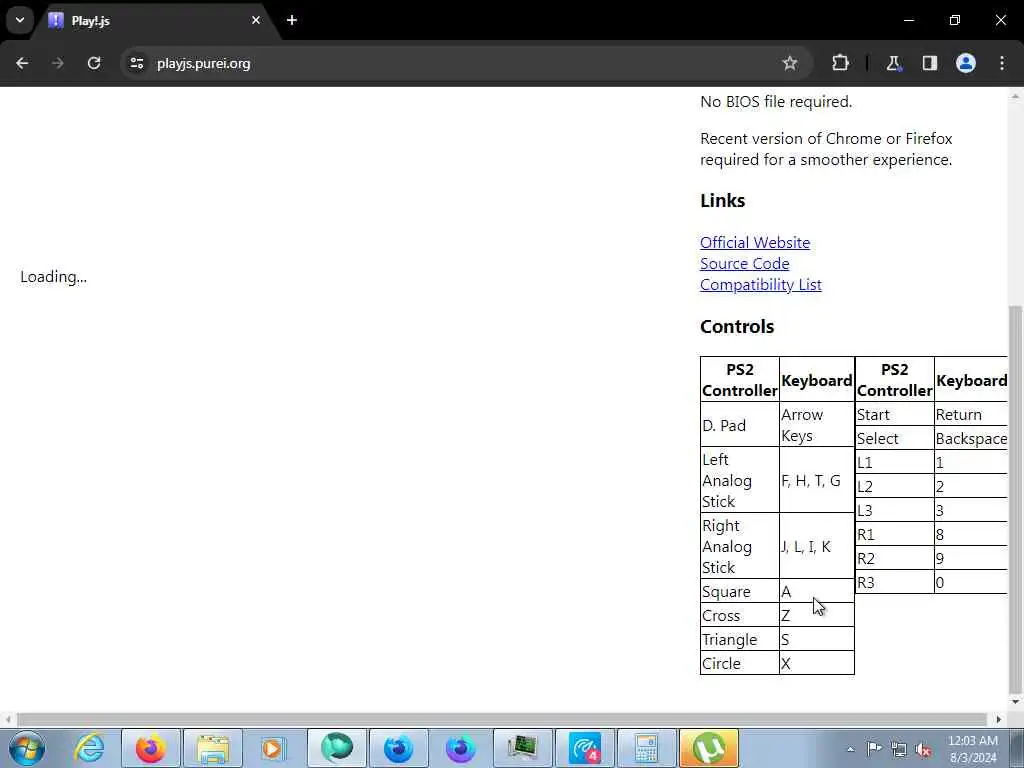Click the R3 table cell
This screenshot has height=768, width=1024.
tap(894, 583)
